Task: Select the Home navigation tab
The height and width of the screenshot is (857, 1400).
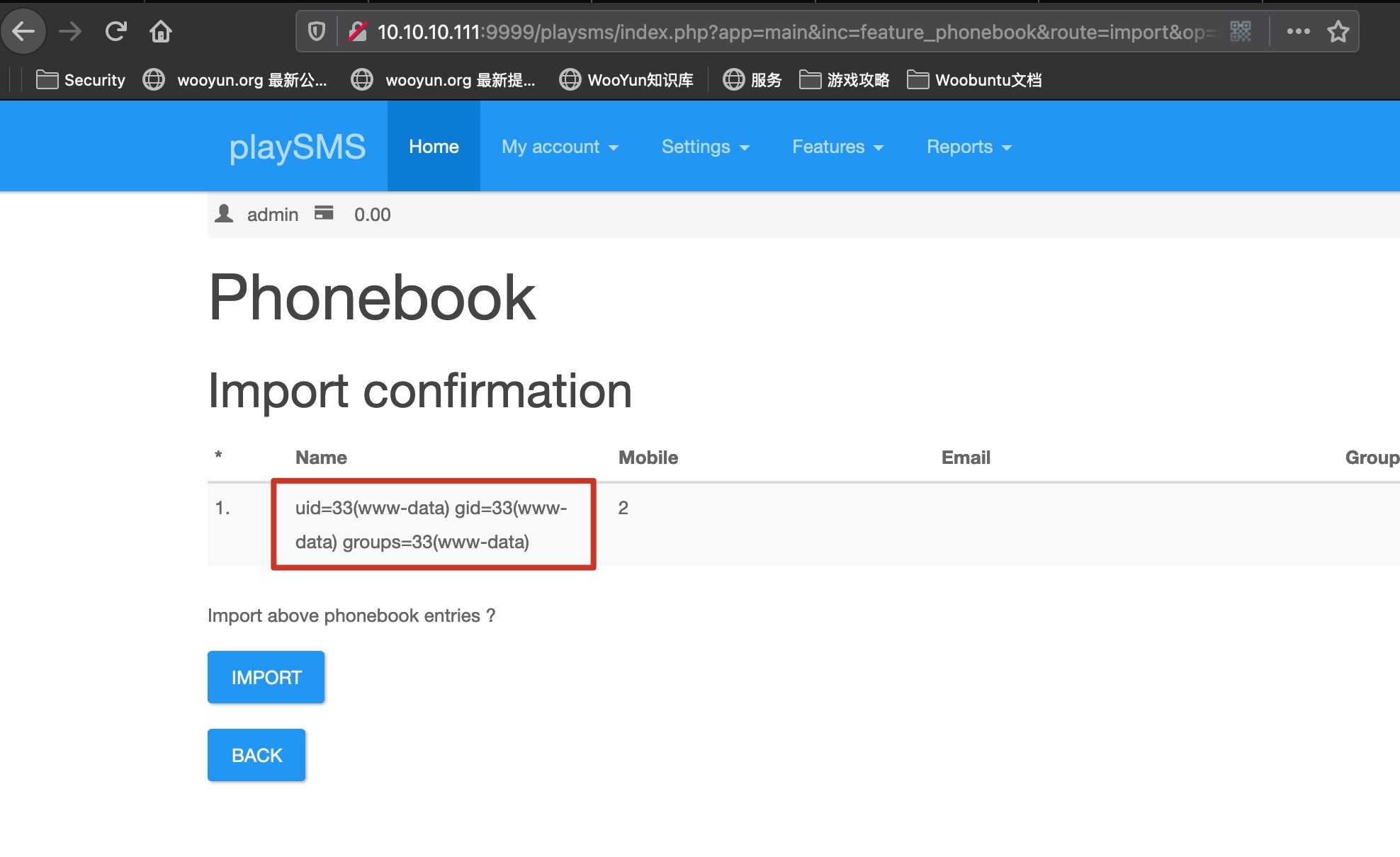Action: click(x=434, y=147)
